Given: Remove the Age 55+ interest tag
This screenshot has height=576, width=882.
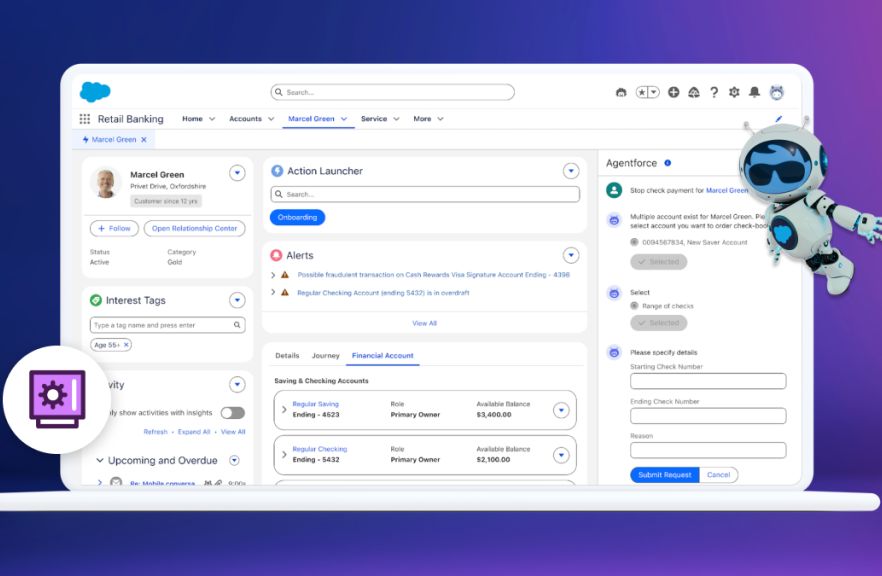Looking at the screenshot, I should [126, 345].
